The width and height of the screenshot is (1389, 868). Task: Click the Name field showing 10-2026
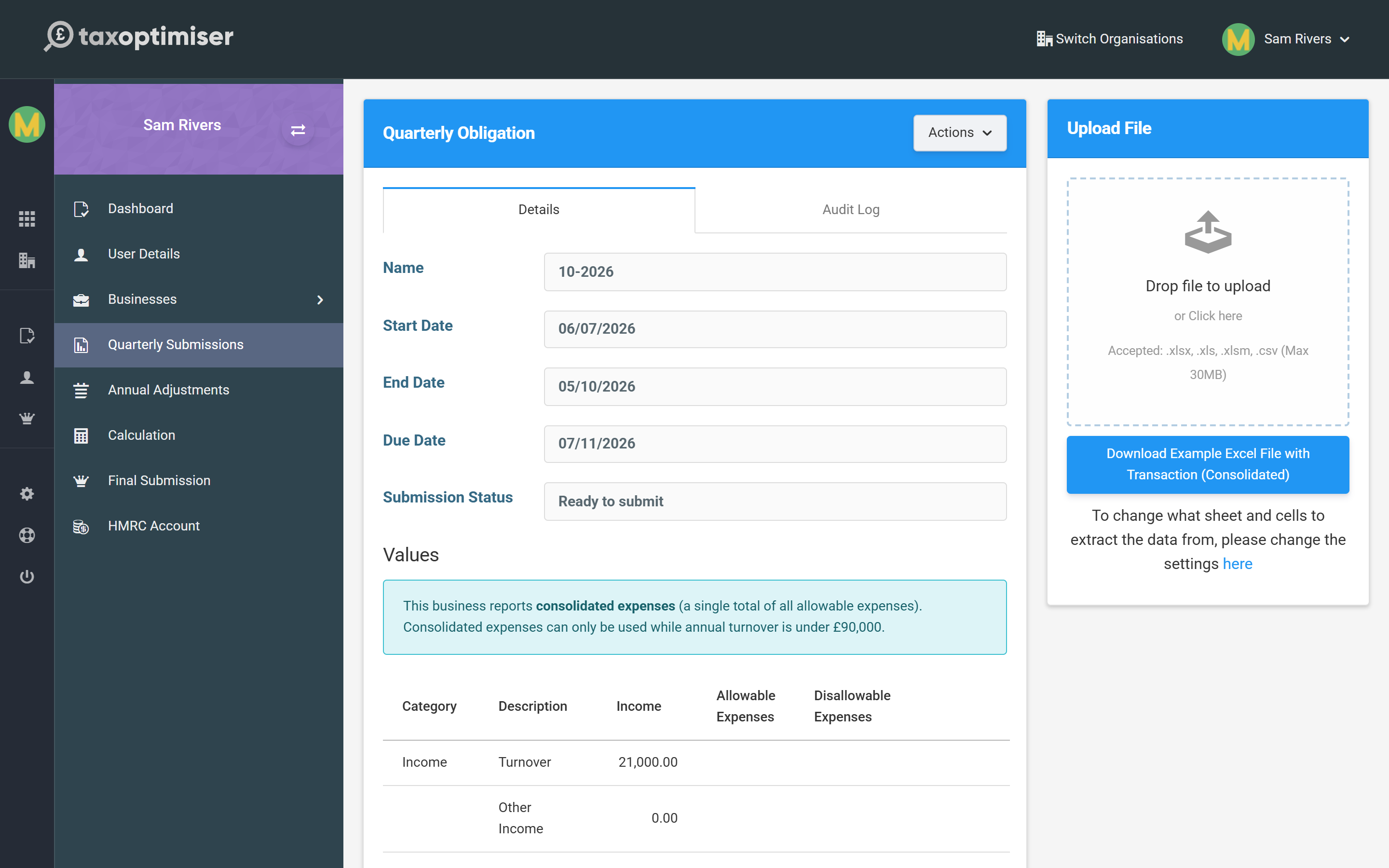click(775, 271)
